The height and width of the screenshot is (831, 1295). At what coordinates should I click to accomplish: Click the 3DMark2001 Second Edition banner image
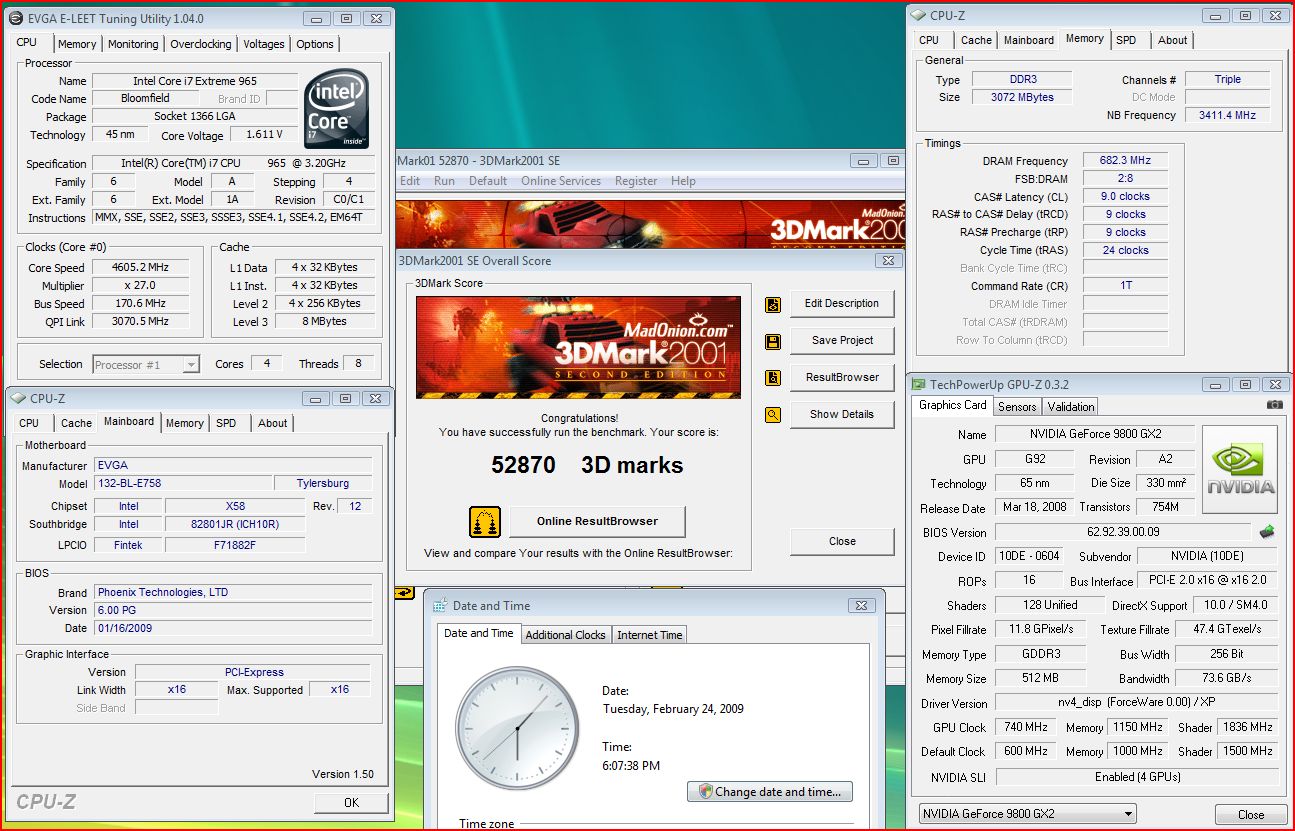[x=578, y=348]
